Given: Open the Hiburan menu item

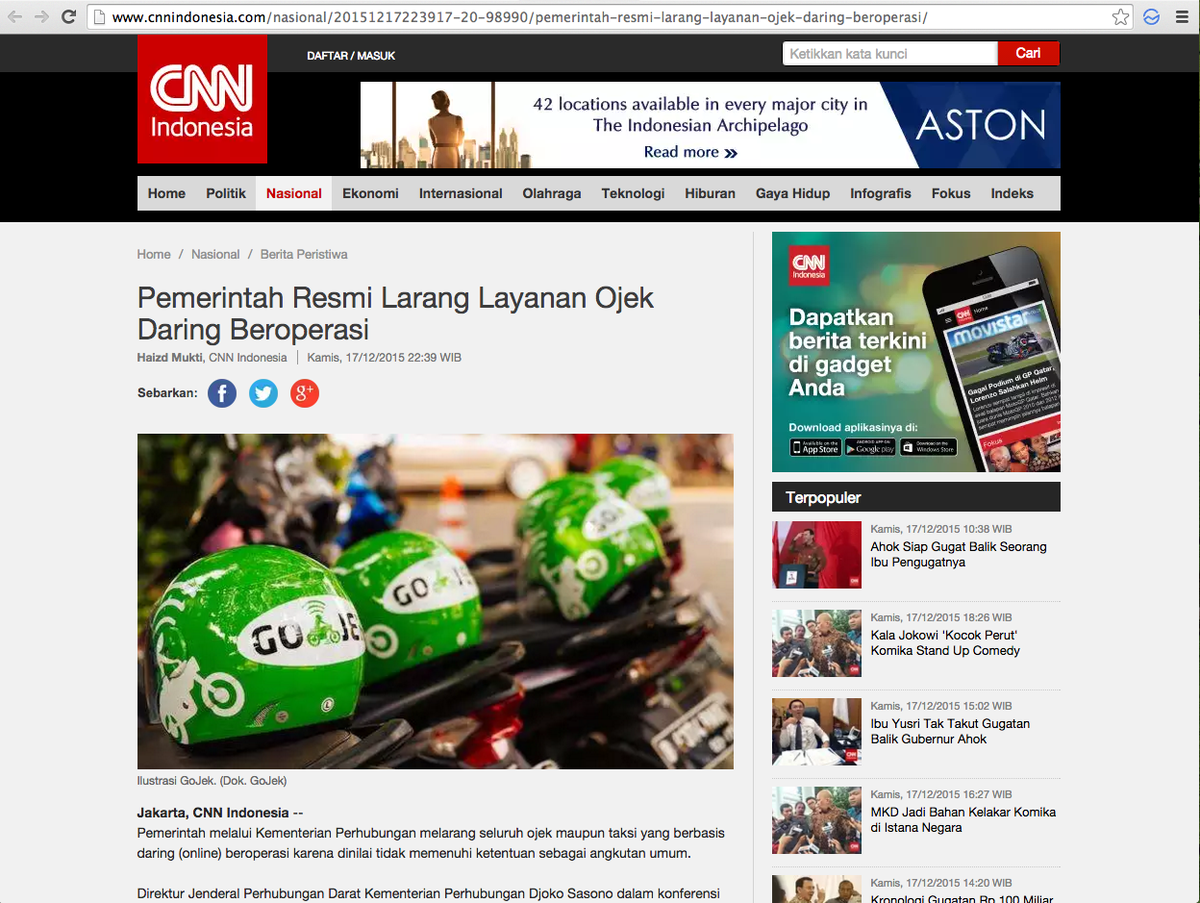Looking at the screenshot, I should tap(710, 193).
